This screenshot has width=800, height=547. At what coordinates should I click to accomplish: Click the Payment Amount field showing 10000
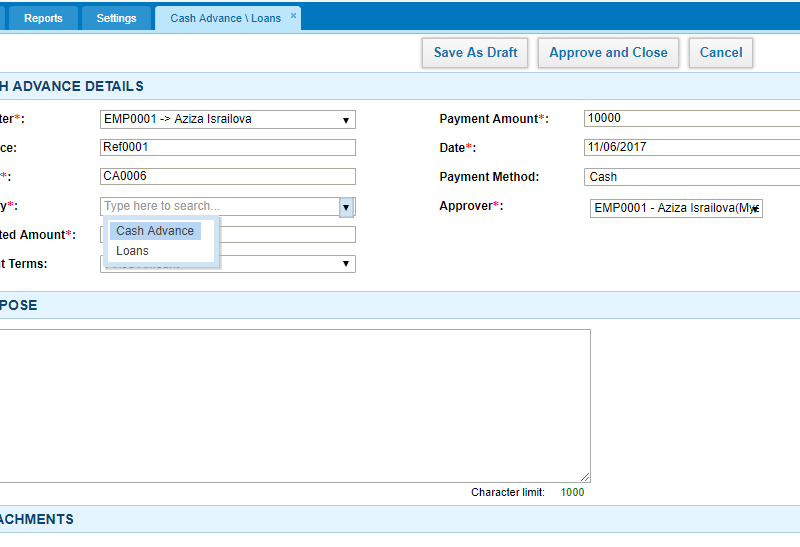(692, 118)
